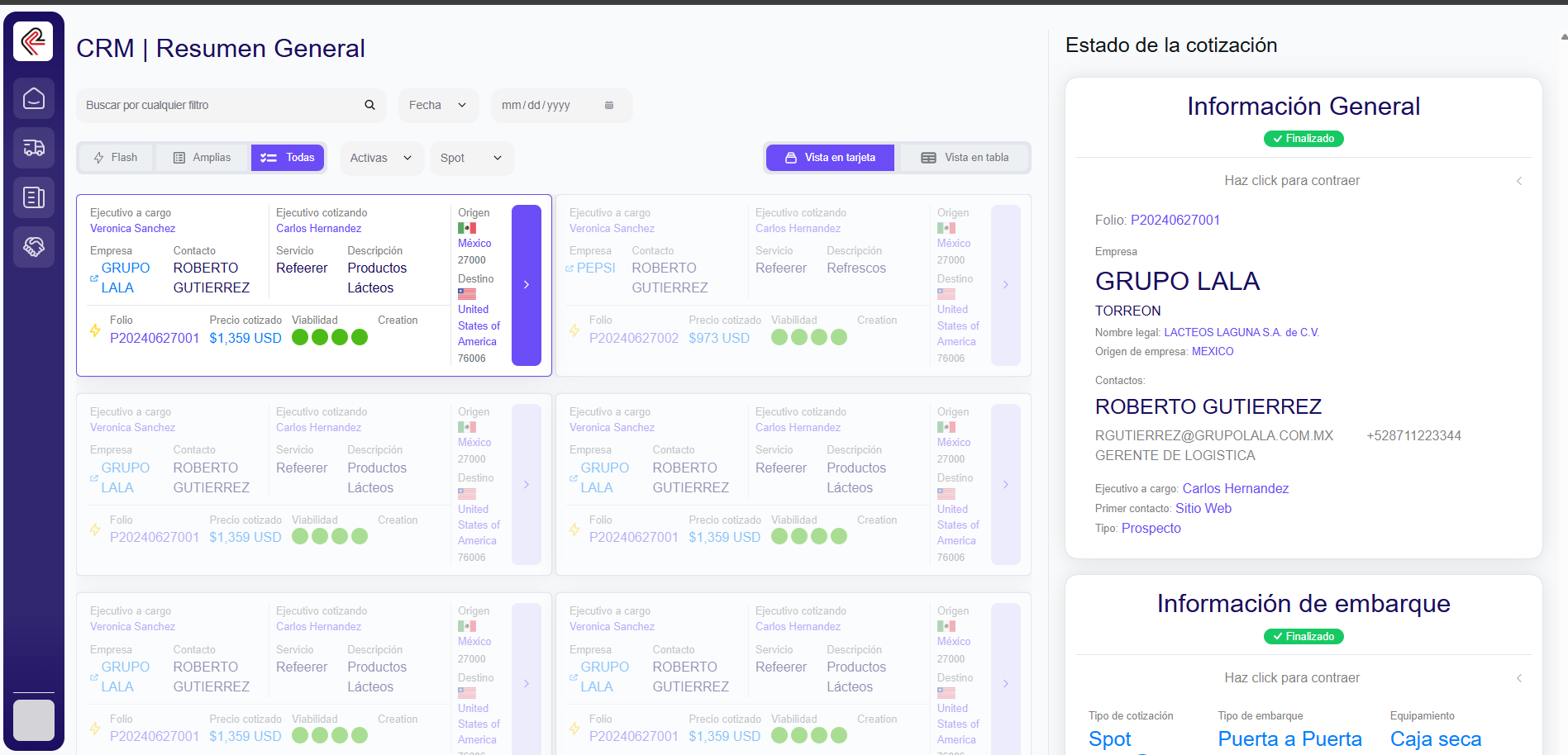Click the company logo icon
1568x755 pixels.
[x=33, y=40]
